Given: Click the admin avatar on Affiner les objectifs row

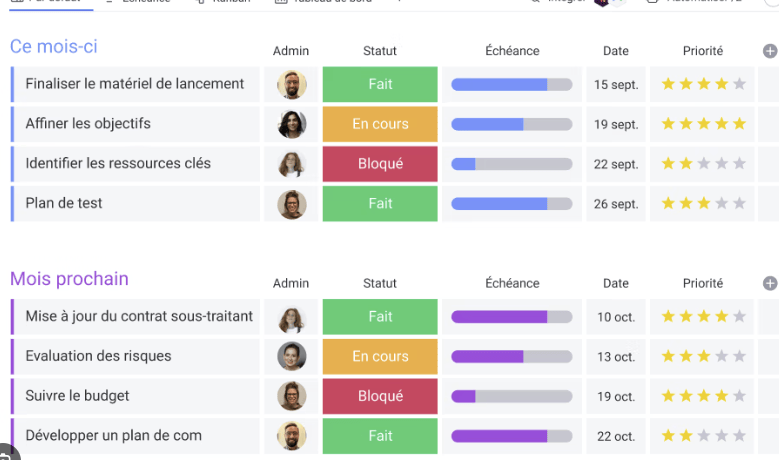Looking at the screenshot, I should (291, 124).
